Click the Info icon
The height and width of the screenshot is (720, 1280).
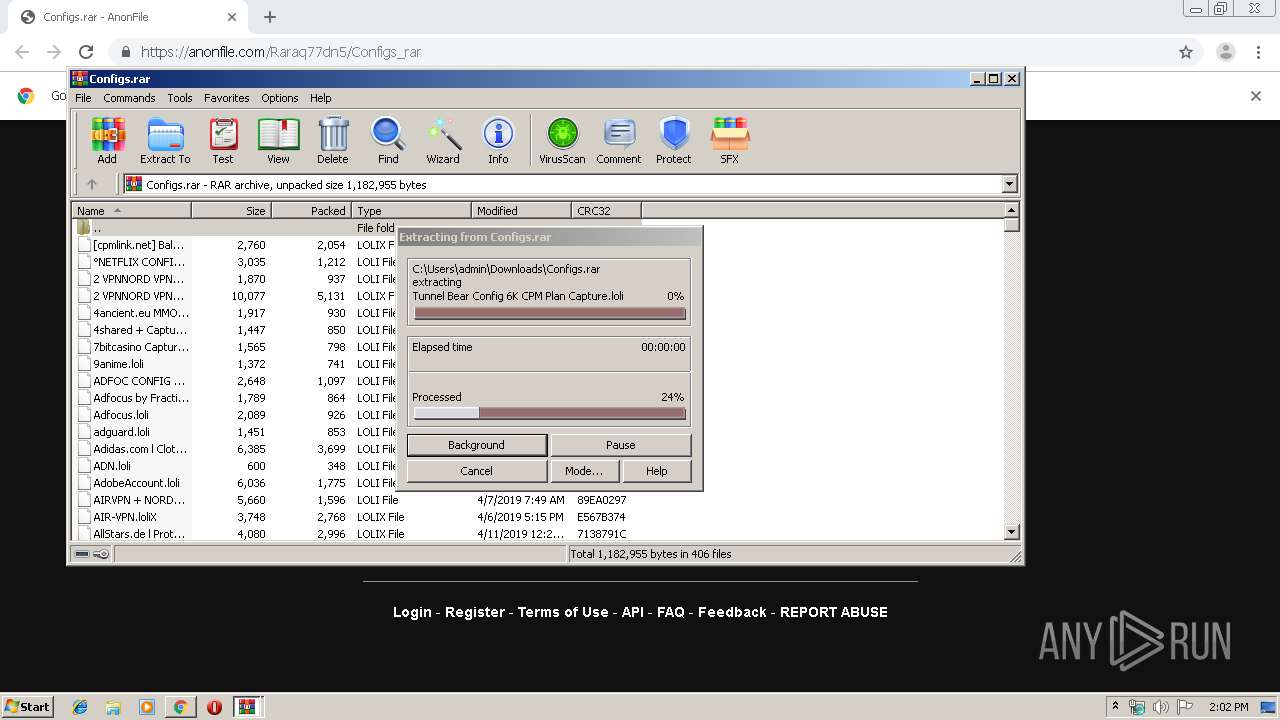coord(498,140)
